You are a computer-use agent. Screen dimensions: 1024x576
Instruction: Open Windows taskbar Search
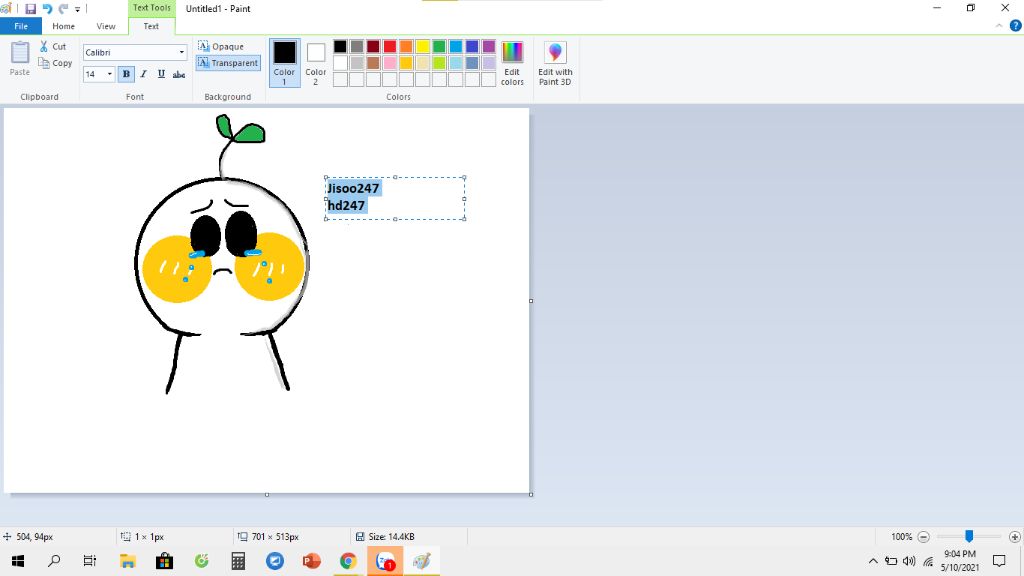pos(54,561)
